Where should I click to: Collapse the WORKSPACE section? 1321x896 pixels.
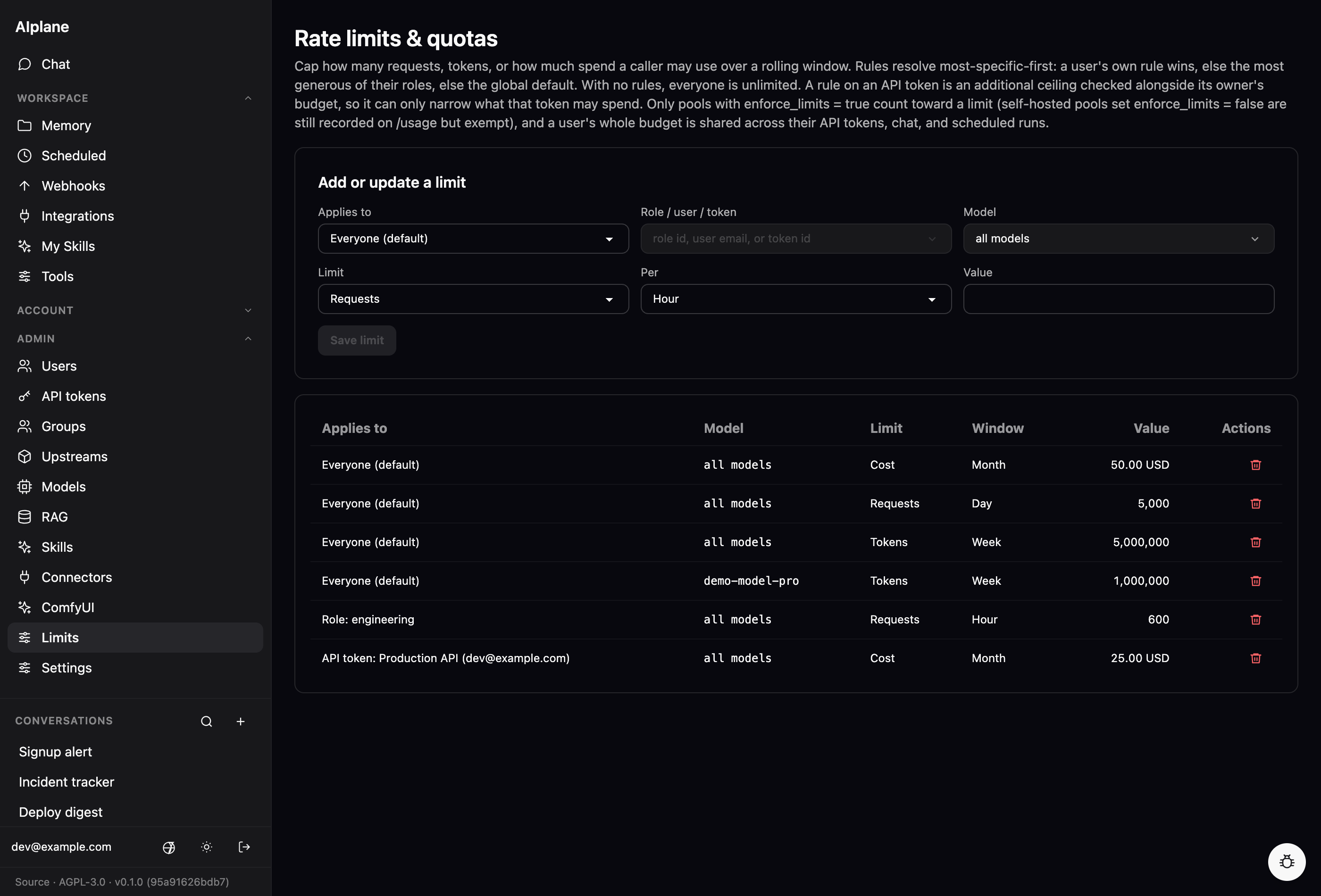click(135, 98)
